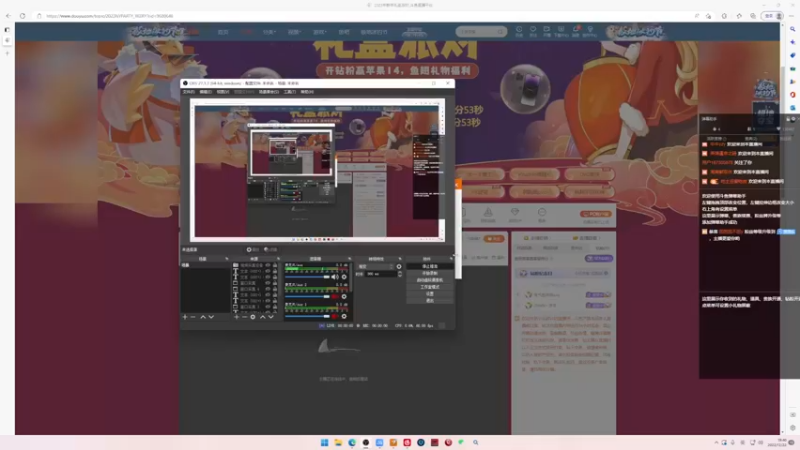Remove selected source with the minus icon

point(244,317)
